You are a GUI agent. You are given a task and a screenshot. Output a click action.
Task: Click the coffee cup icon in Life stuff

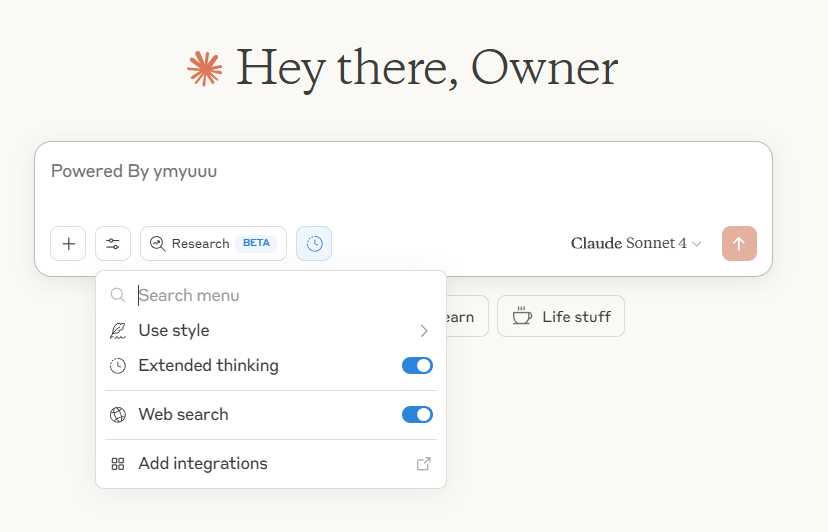[522, 316]
